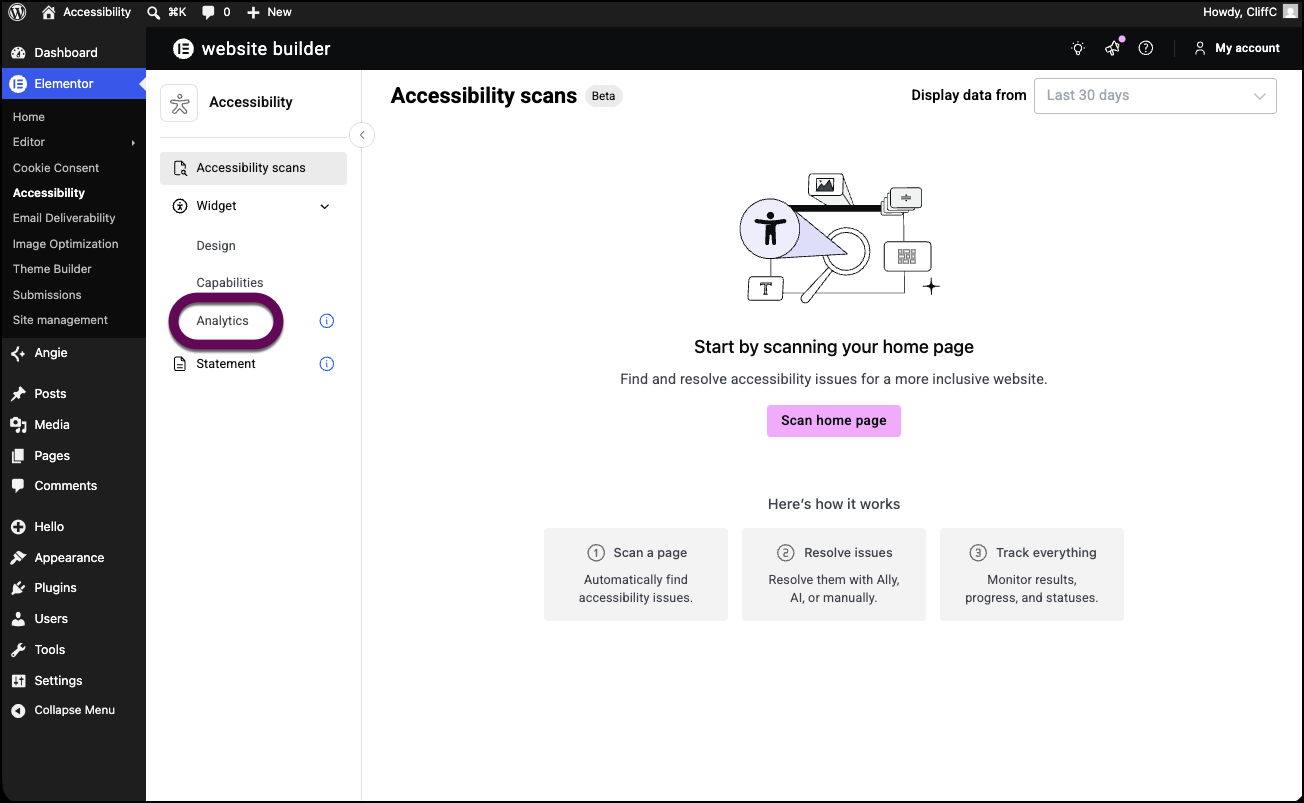Collapse the Accessibility sidebar with the chevron
1304x803 pixels.
tap(362, 135)
